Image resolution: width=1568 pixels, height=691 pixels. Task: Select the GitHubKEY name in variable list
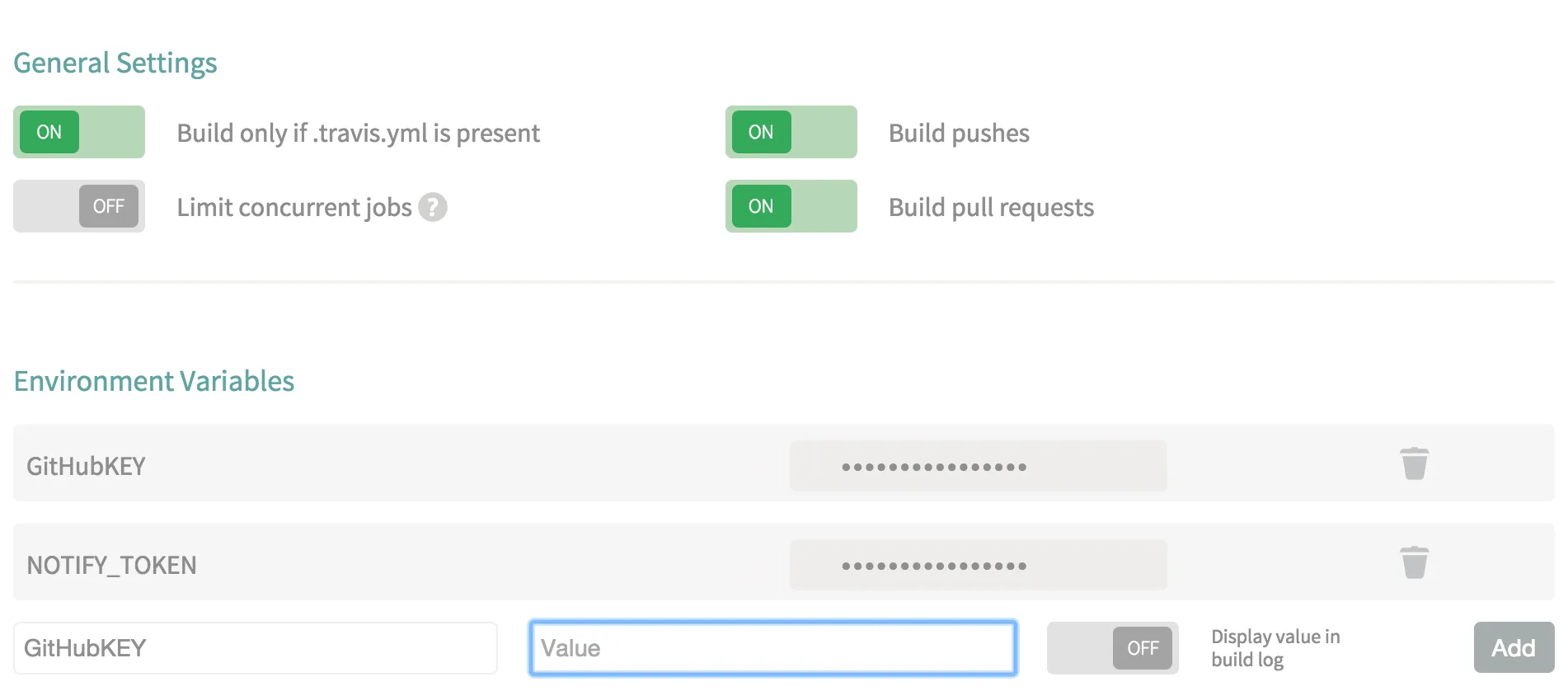[86, 467]
